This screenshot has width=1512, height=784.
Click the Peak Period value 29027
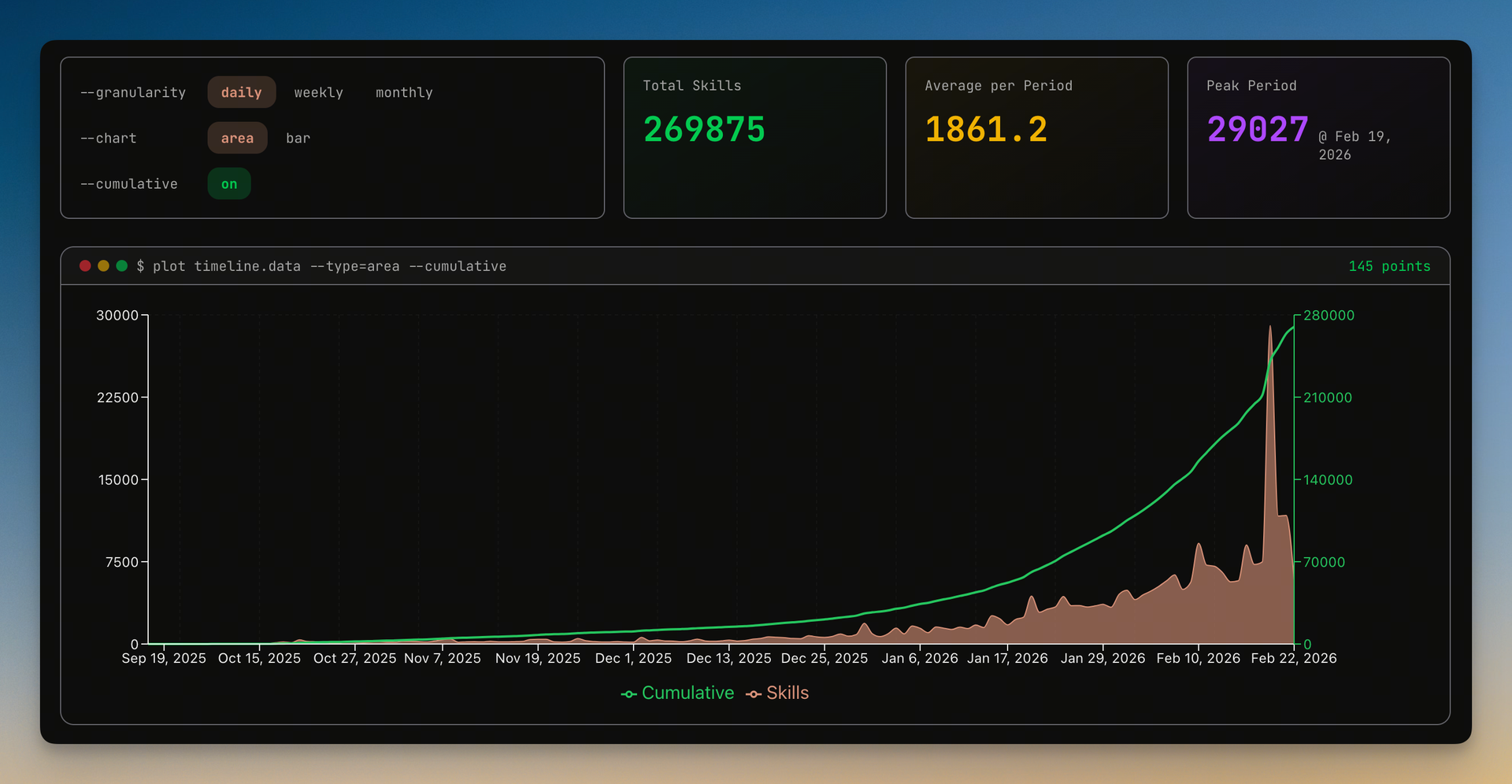pos(1258,130)
